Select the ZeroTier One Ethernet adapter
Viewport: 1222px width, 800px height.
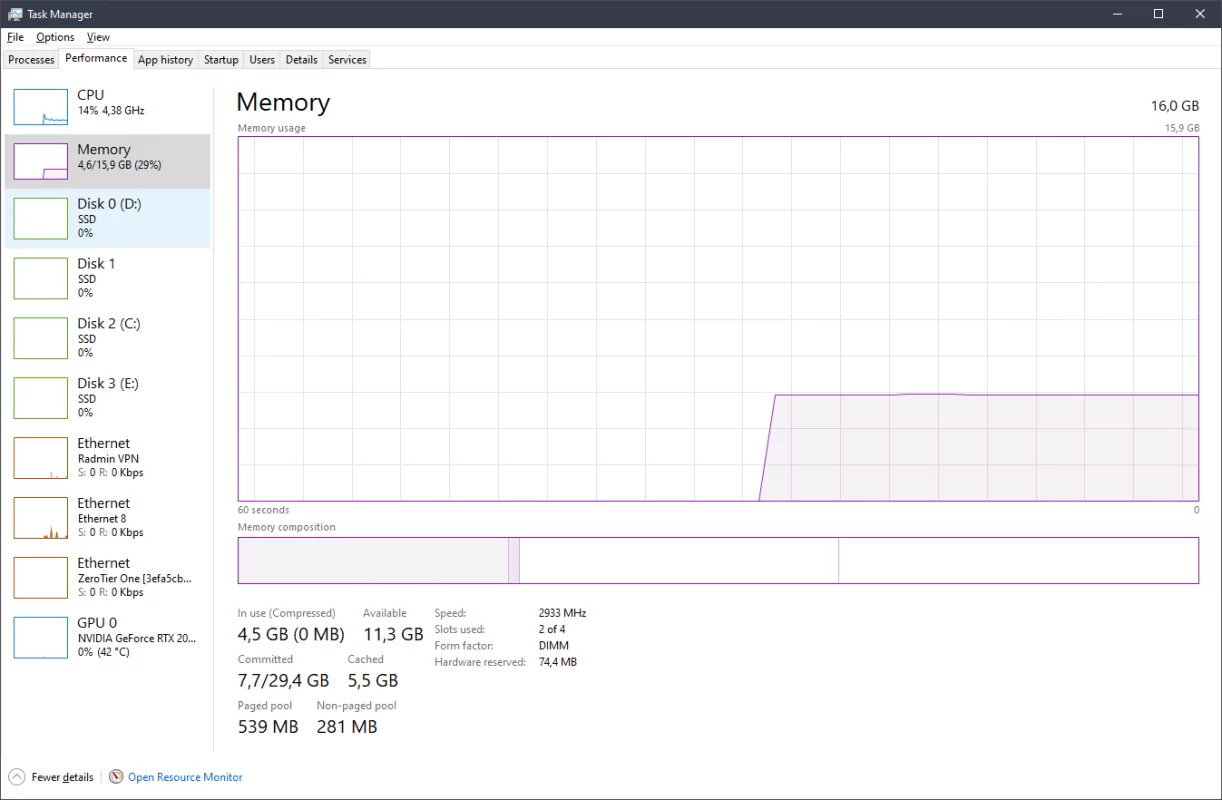(x=108, y=577)
